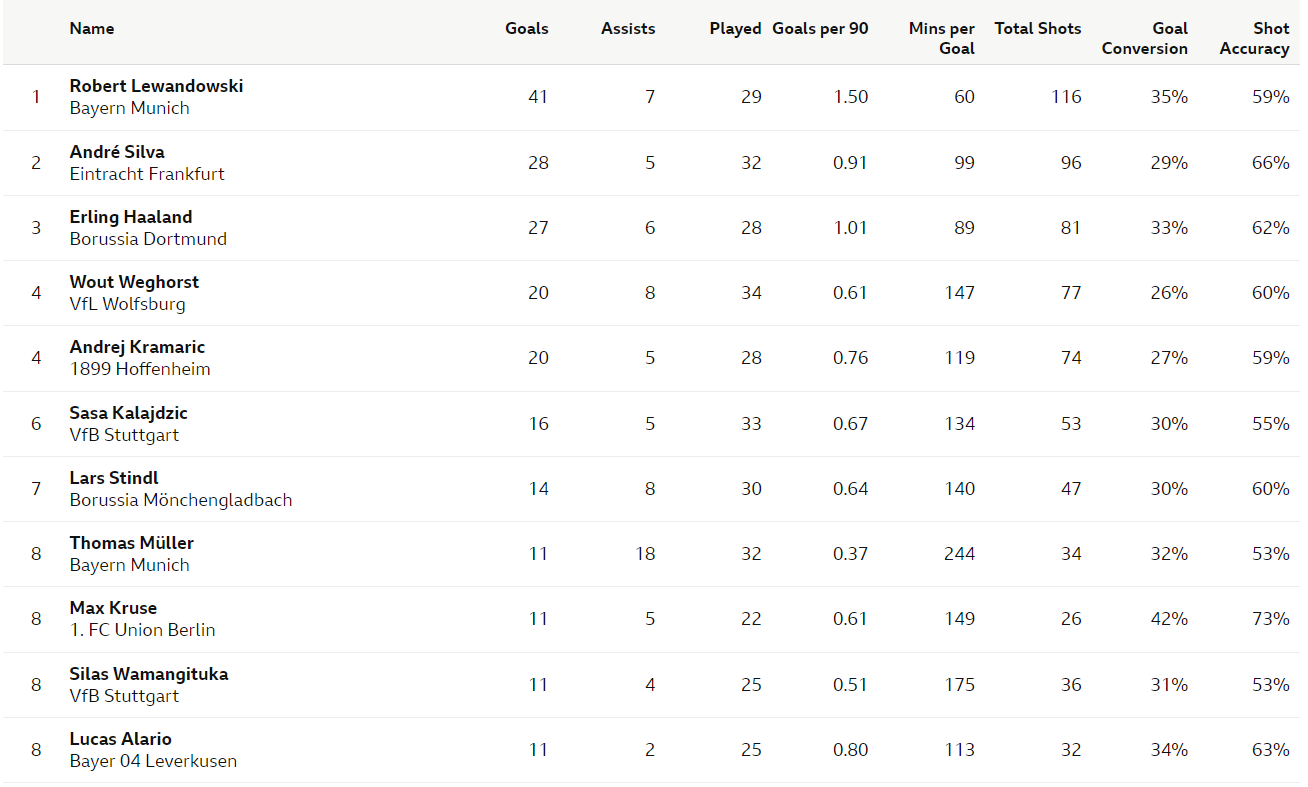The width and height of the screenshot is (1308, 787).
Task: Sort table by Goals column header
Action: click(x=526, y=28)
